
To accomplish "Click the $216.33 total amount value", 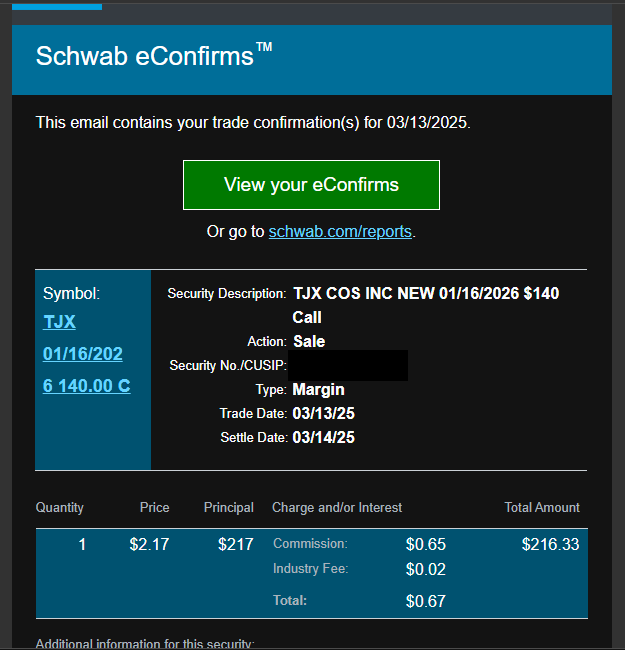I will 550,545.
